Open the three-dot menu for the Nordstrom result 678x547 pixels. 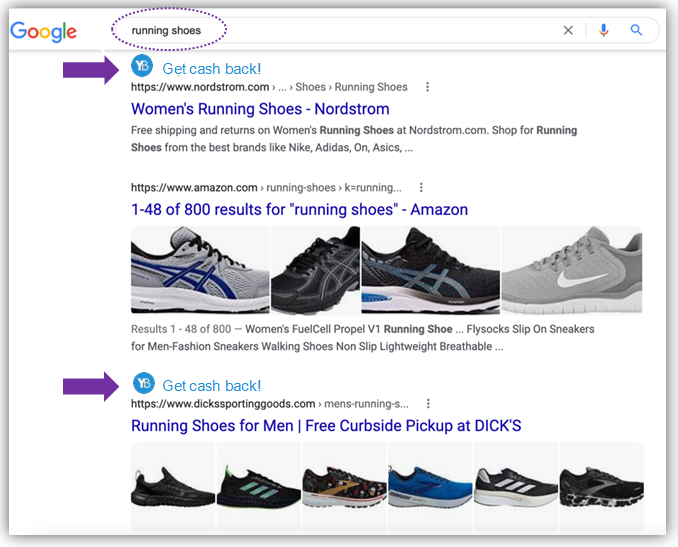tap(427, 87)
